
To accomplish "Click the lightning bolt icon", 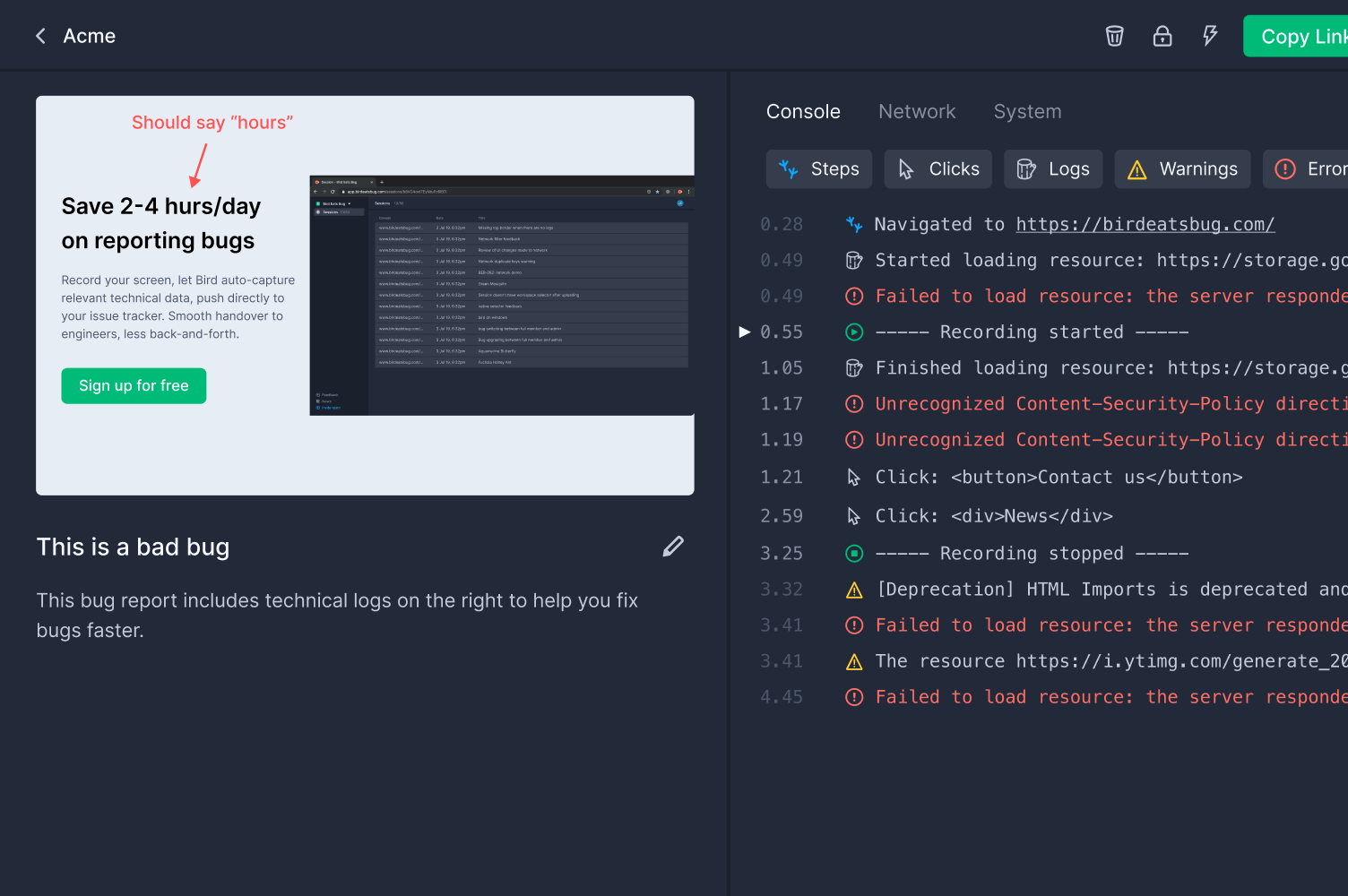I will 1210,36.
